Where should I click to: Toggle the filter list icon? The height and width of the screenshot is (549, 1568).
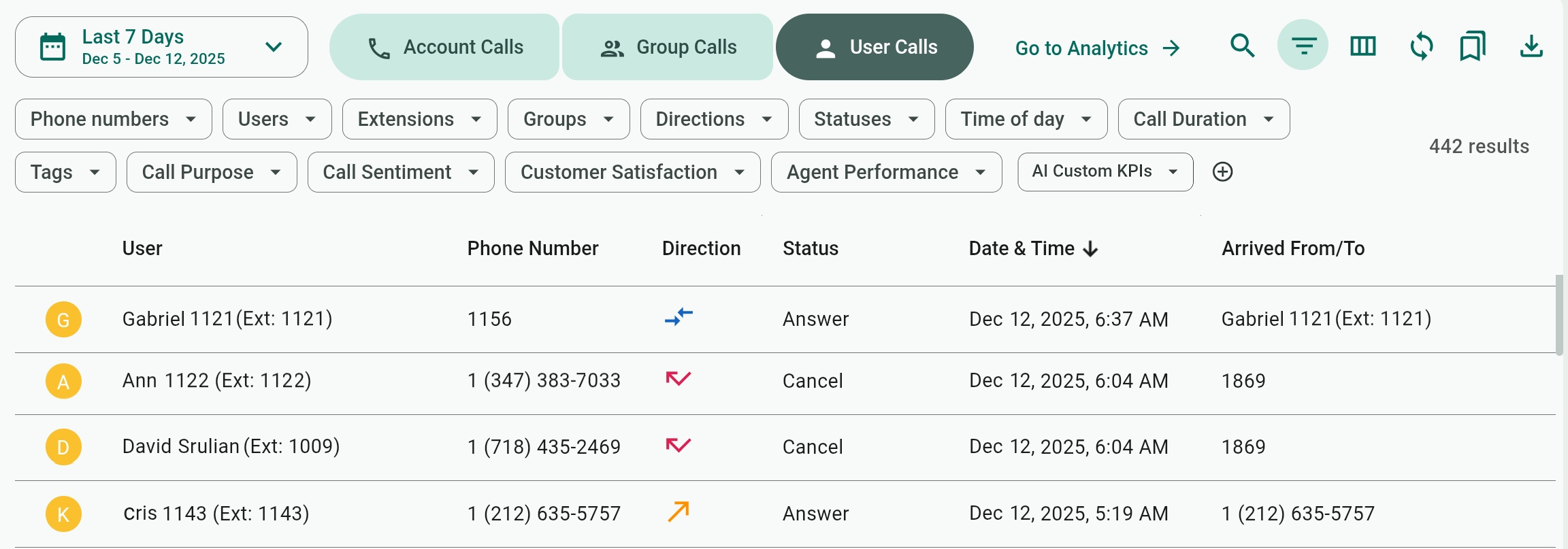(1303, 46)
